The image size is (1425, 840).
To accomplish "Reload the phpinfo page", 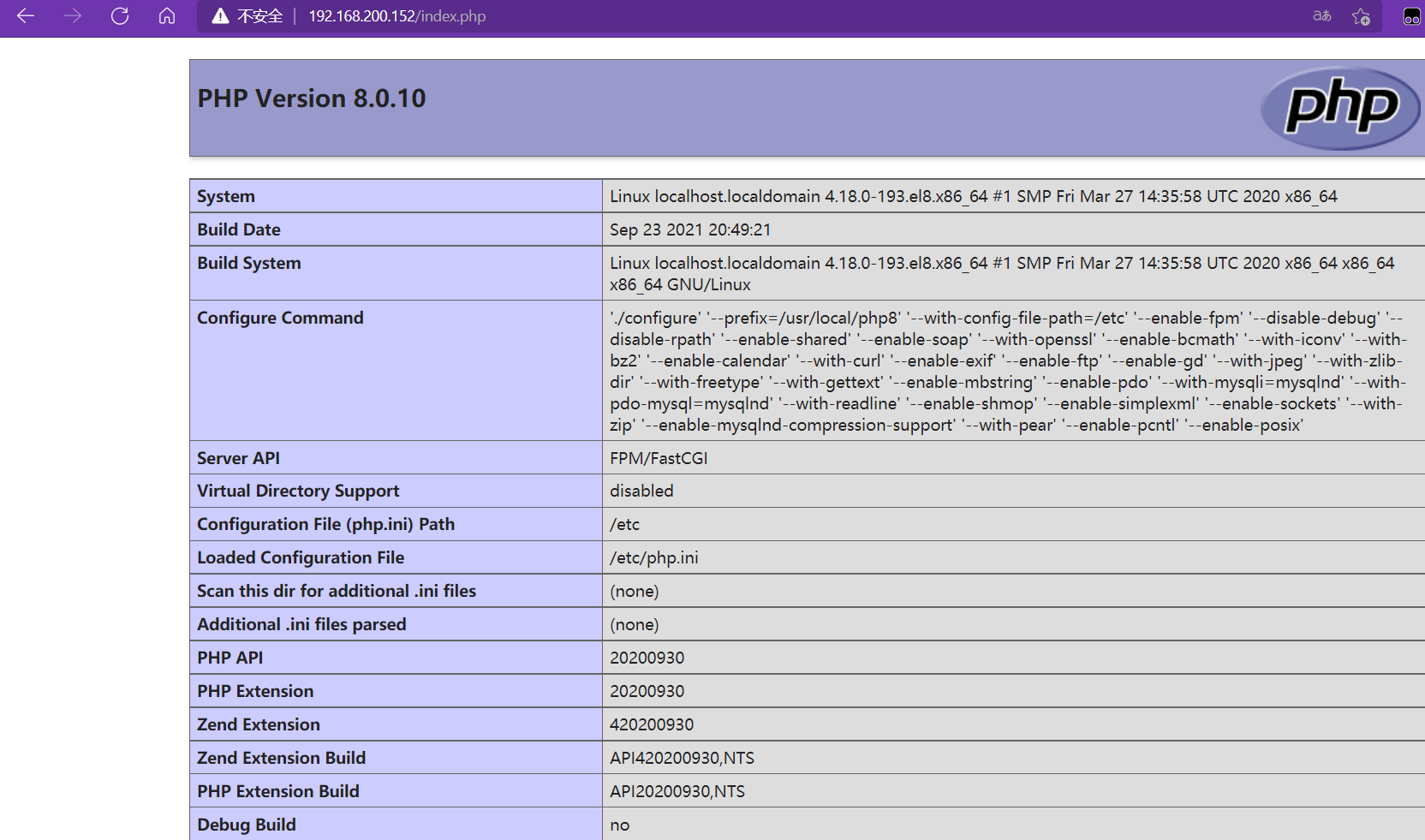I will [x=120, y=16].
